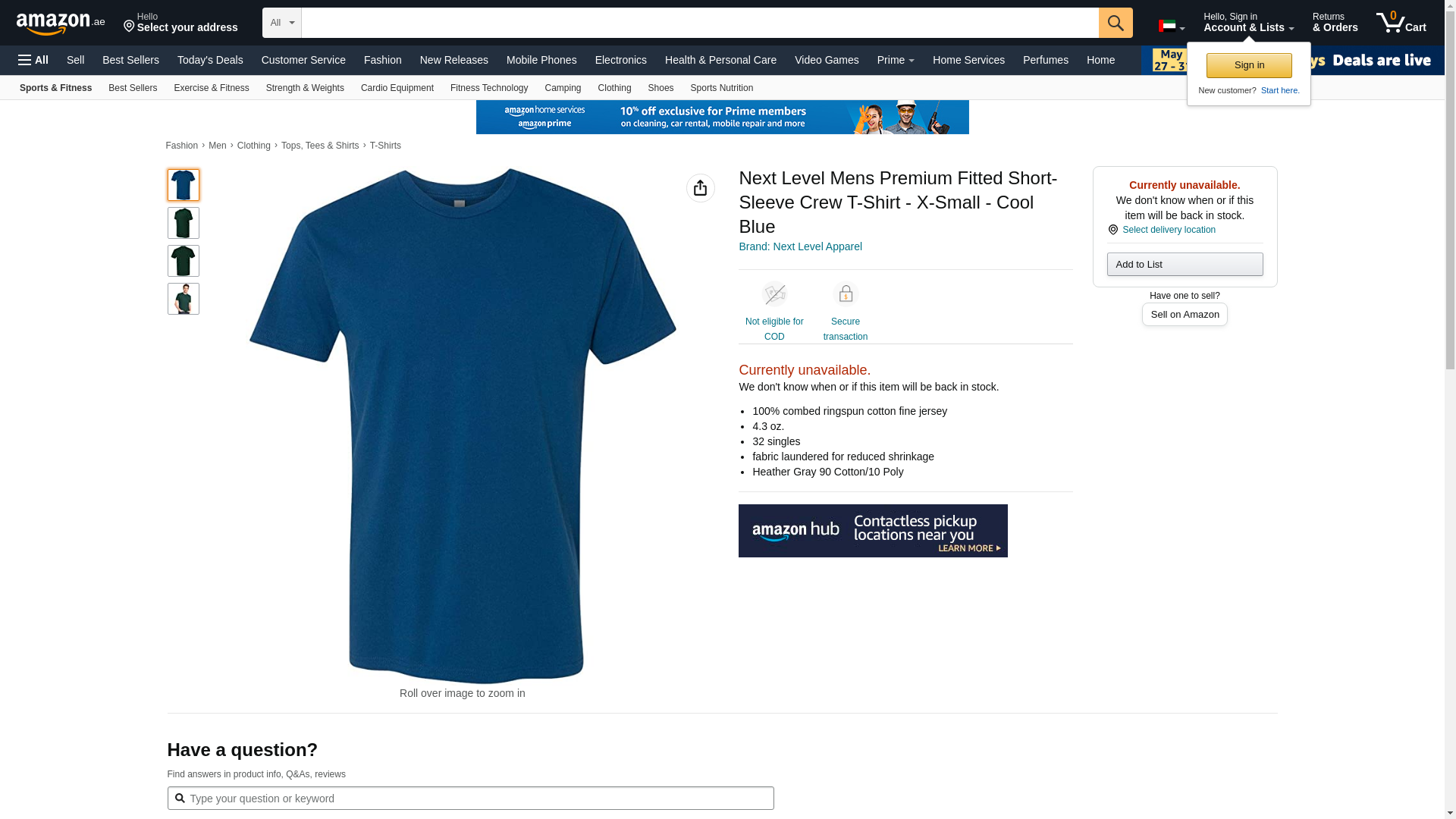Screen dimensions: 1456x819
Task: Click the search magnifier button
Action: (x=1116, y=23)
